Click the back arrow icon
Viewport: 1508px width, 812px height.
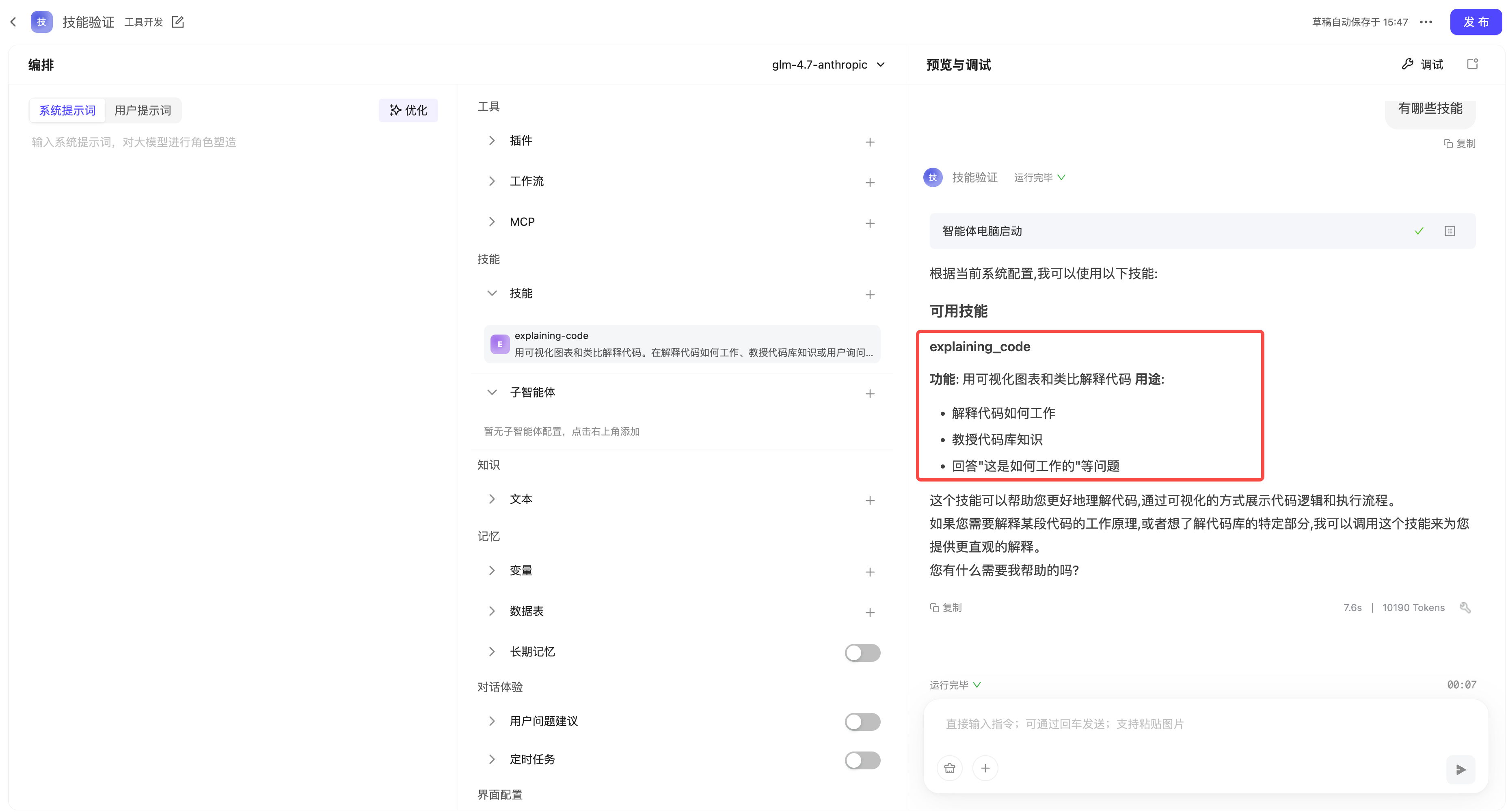[13, 22]
